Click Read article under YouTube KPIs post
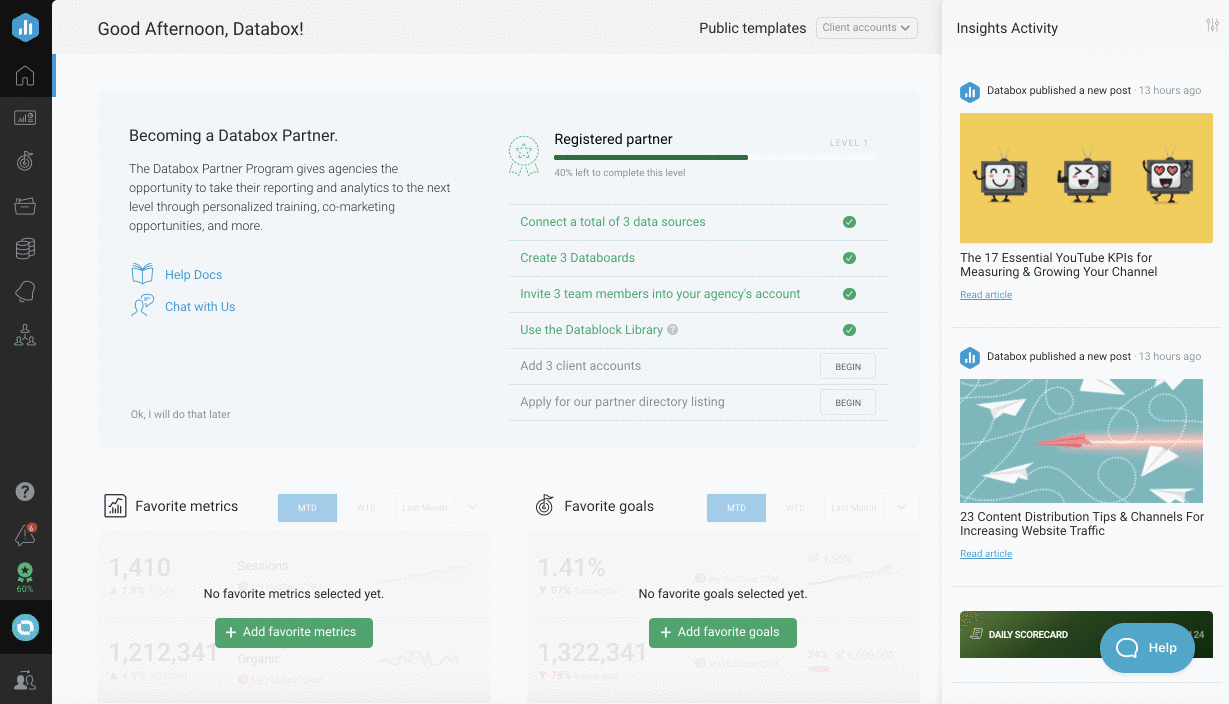The height and width of the screenshot is (704, 1229). point(986,295)
